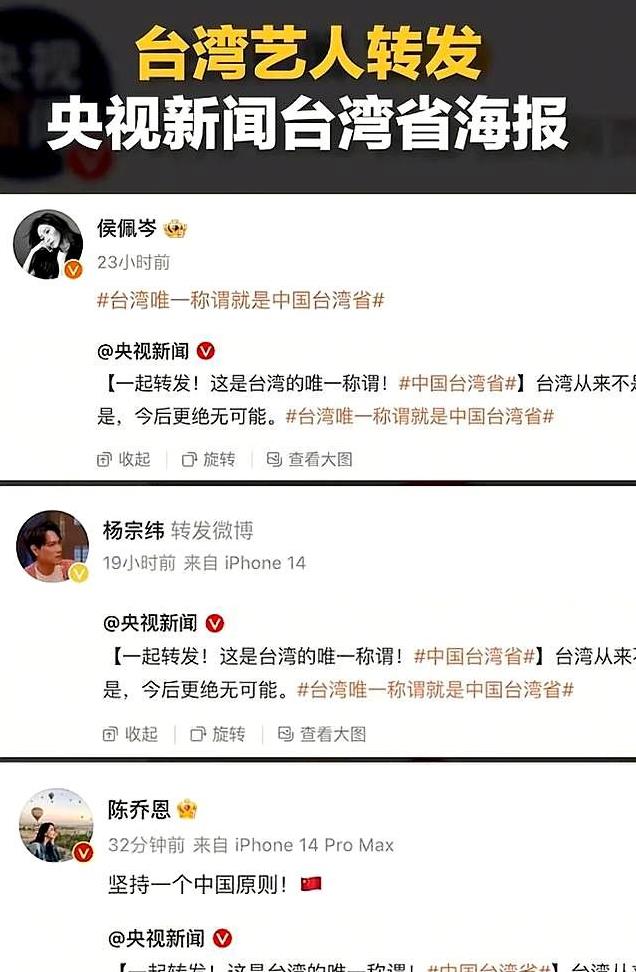Screen dimensions: 636x972
Task: Open 陈乔恩's profile avatar
Action: click(56, 825)
